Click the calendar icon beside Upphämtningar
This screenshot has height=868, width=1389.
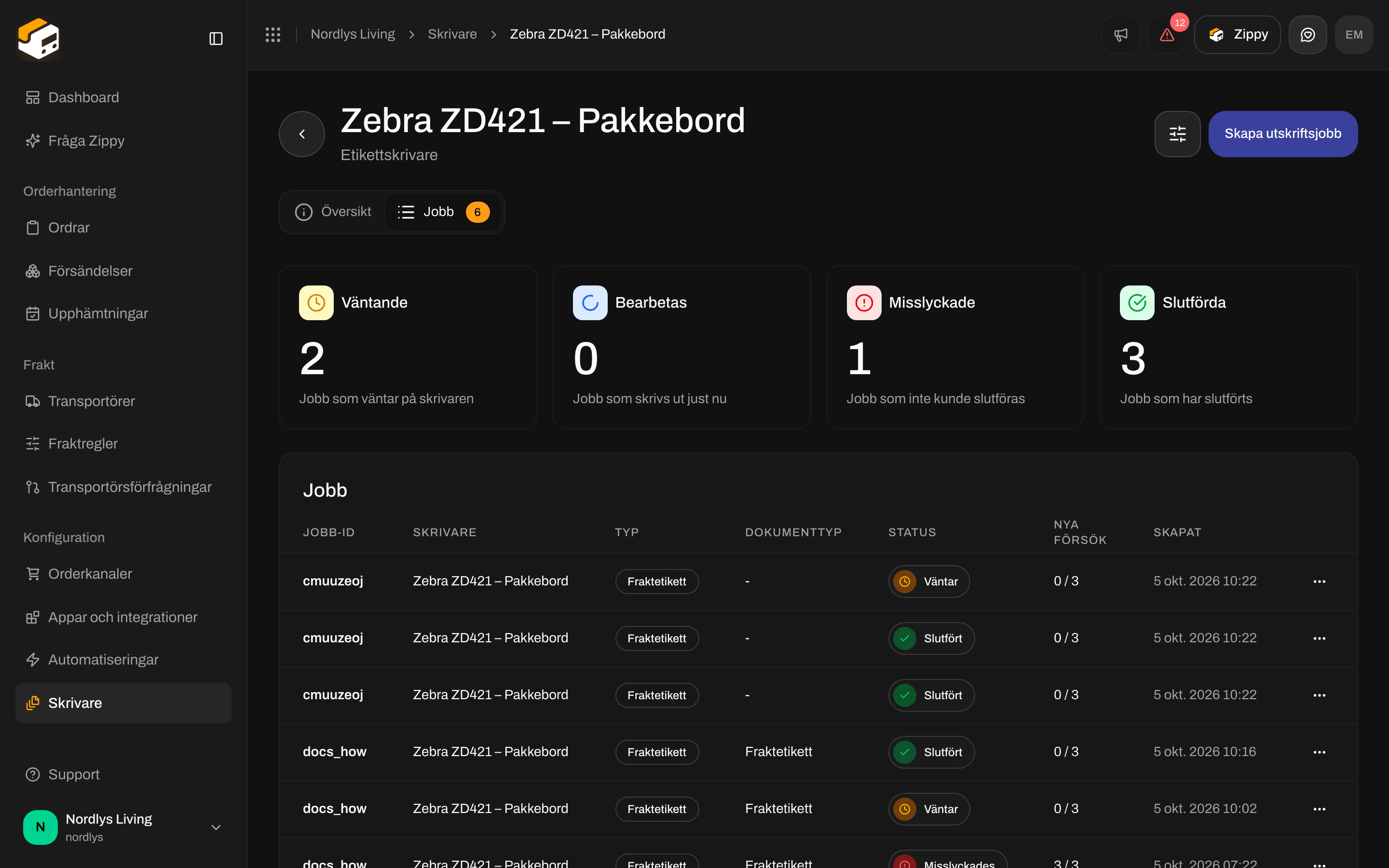[33, 313]
